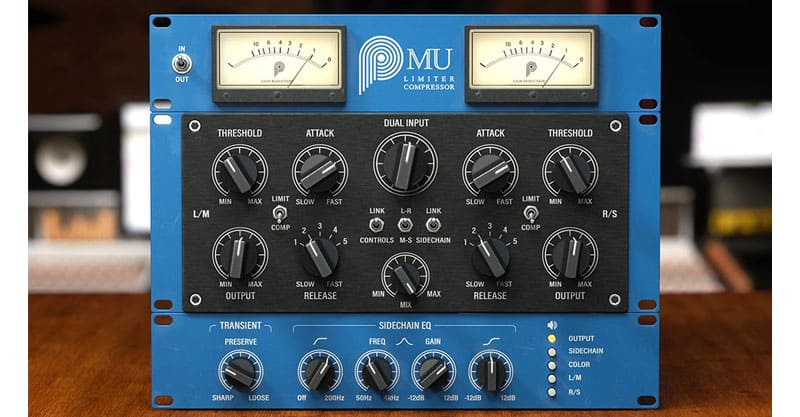Click the left gain reduction VU meter
This screenshot has height=417, width=800.
click(279, 64)
